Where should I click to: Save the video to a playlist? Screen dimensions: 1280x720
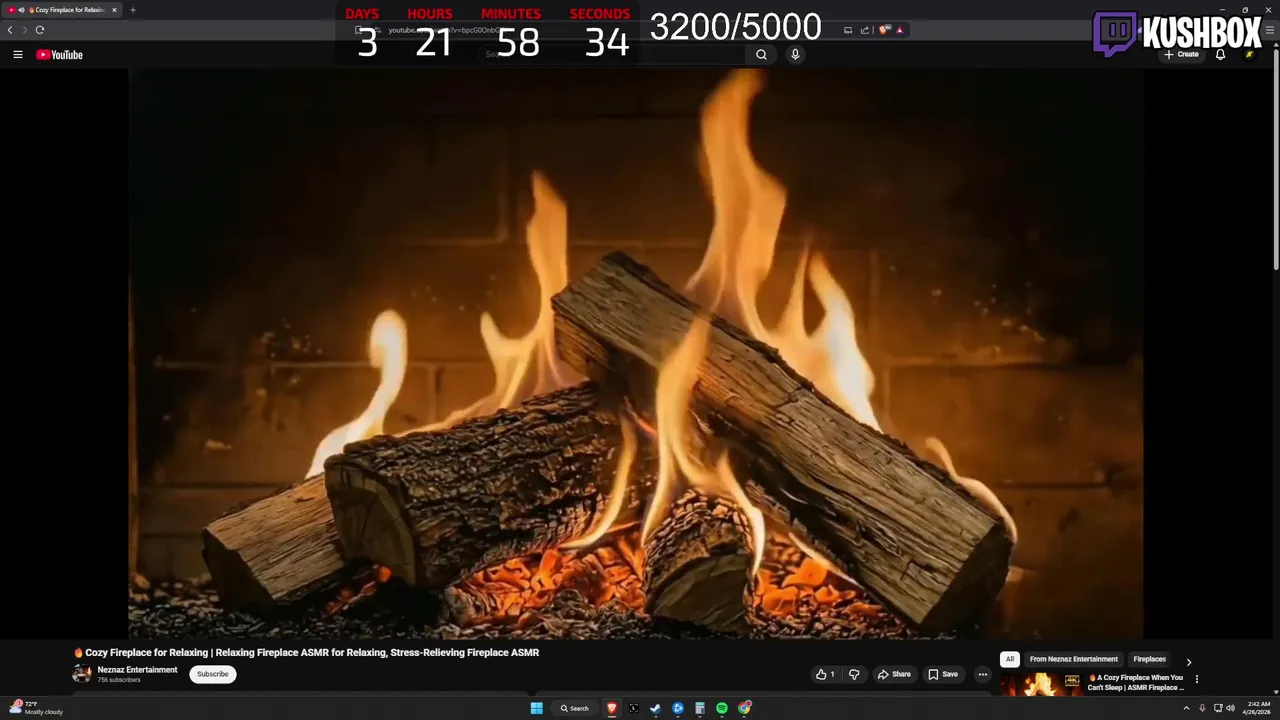[942, 674]
